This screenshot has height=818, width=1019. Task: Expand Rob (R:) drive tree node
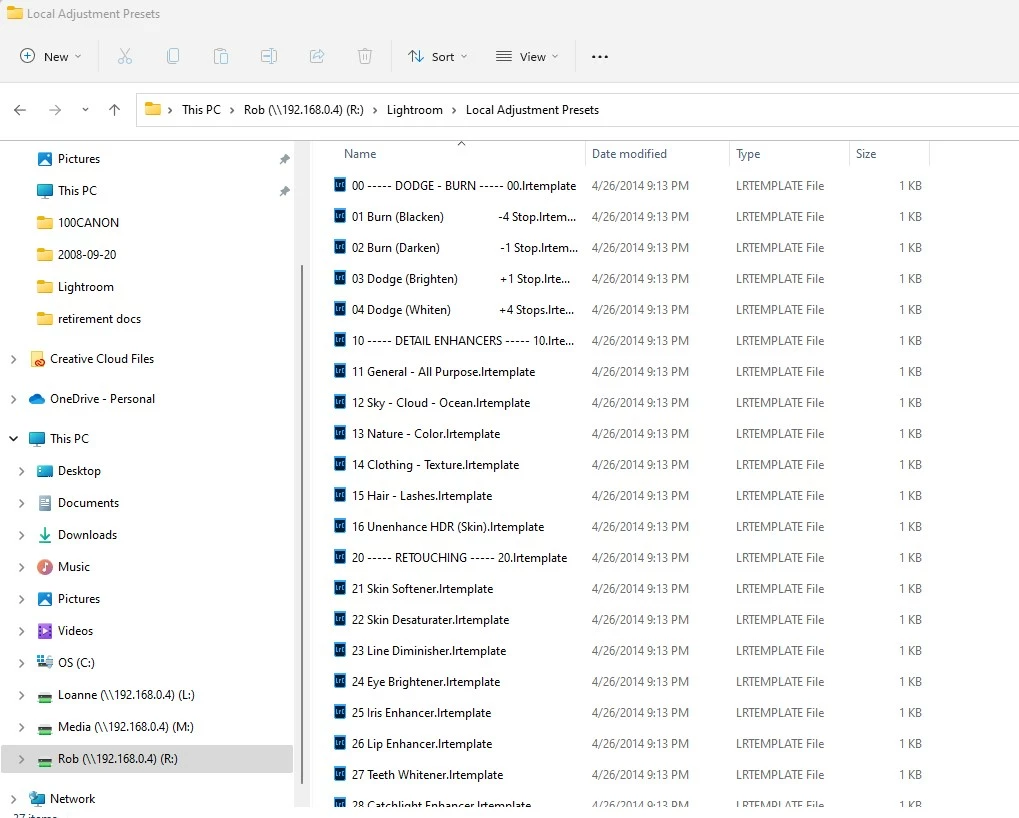click(x=21, y=759)
